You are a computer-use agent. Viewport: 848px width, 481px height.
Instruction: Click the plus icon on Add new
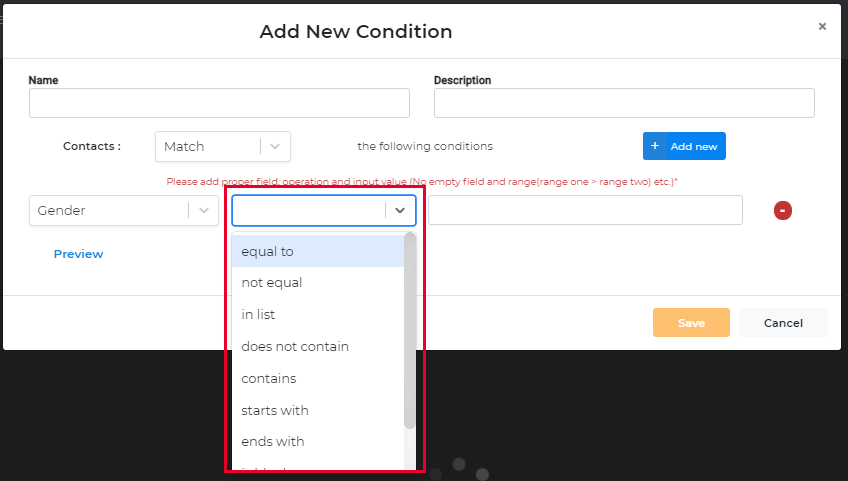pos(655,146)
